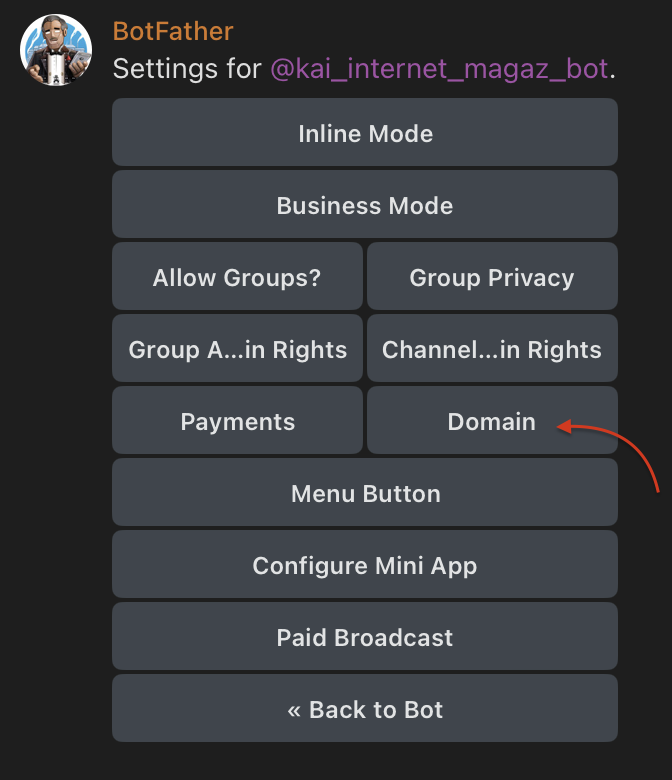Click the Domain button
This screenshot has height=780, width=672.
(492, 421)
